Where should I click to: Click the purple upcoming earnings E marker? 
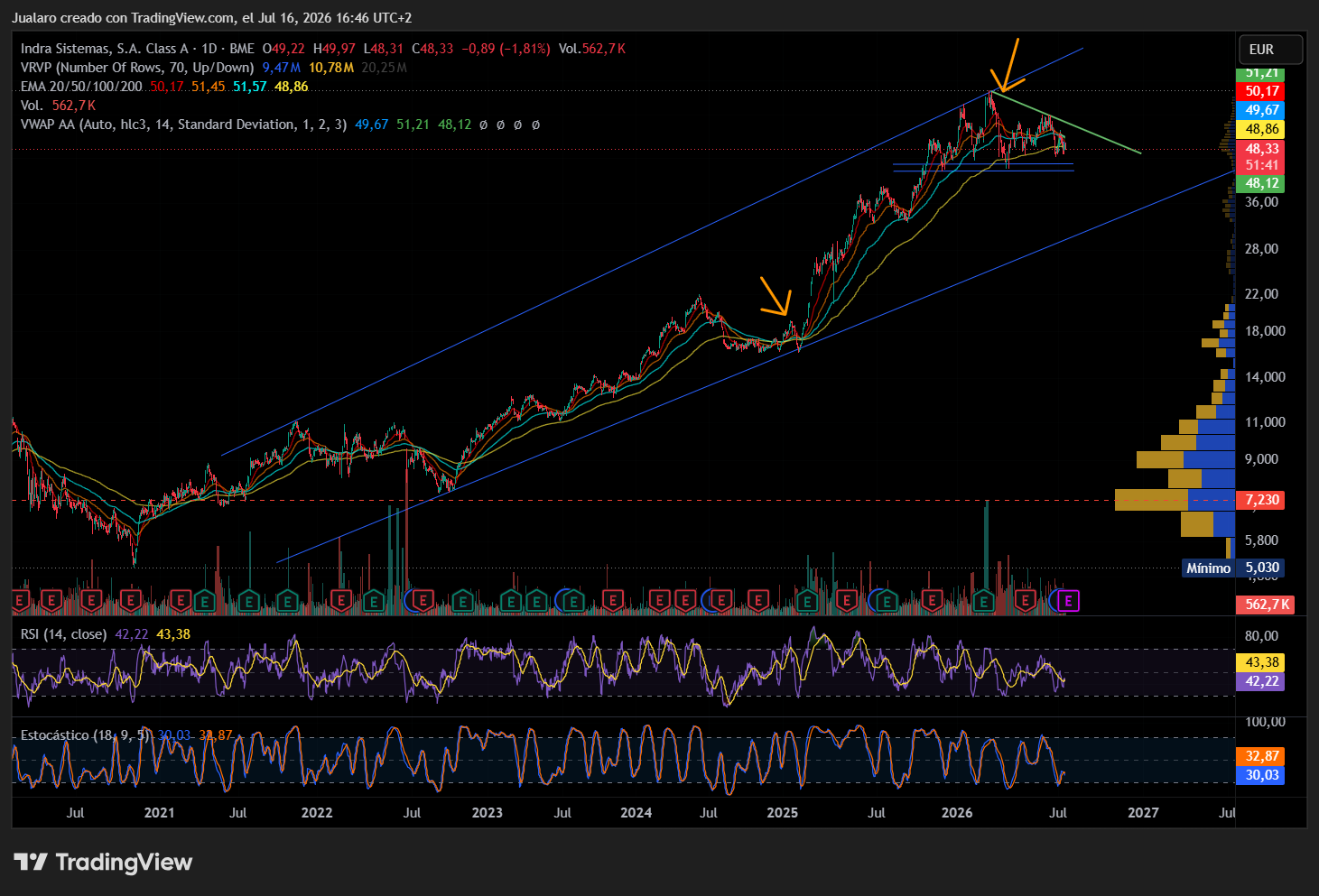(x=1068, y=601)
